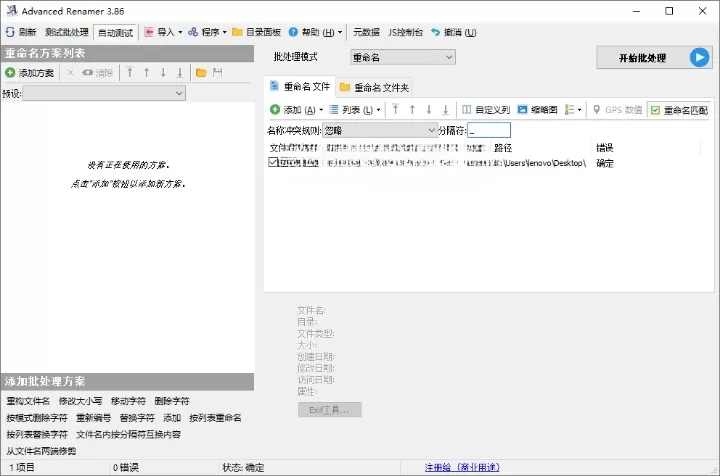Click the 元数据 toolbar item

366,32
